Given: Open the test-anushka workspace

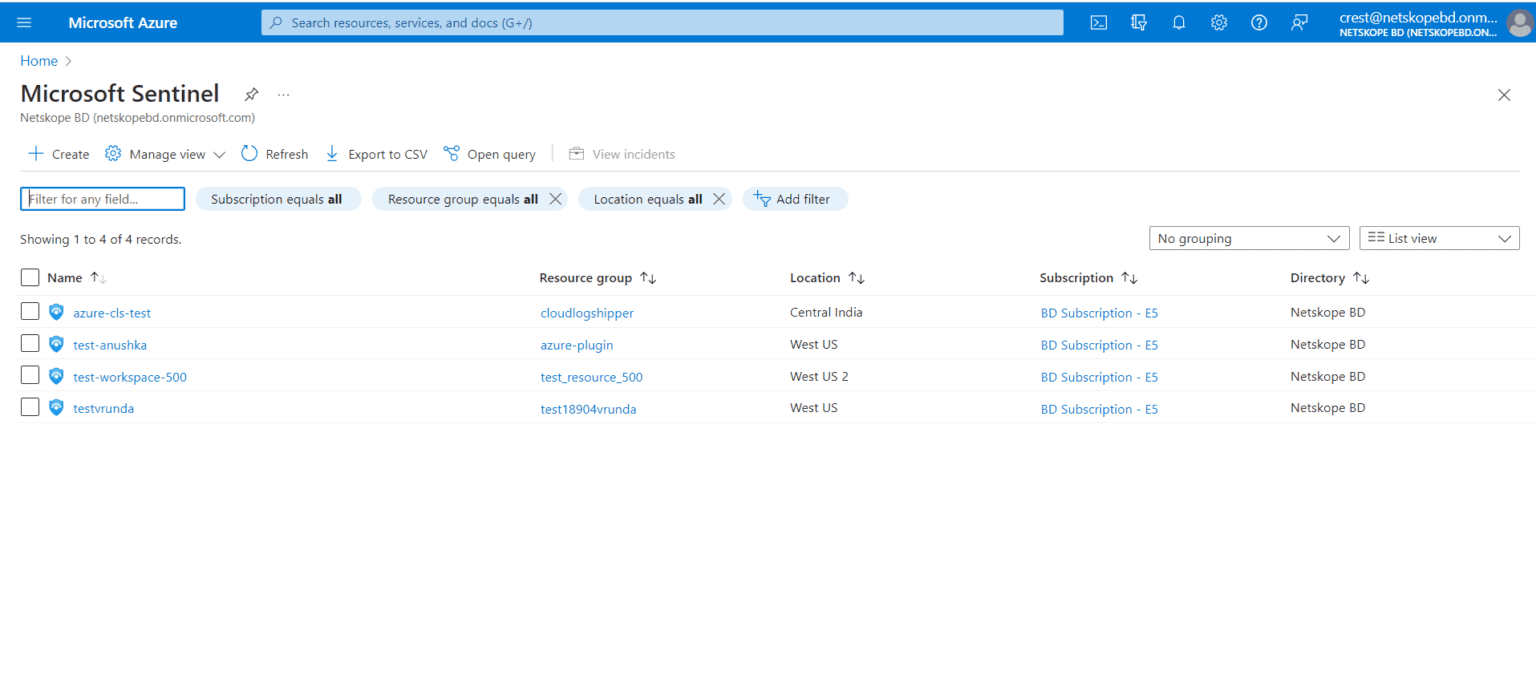Looking at the screenshot, I should pos(109,344).
